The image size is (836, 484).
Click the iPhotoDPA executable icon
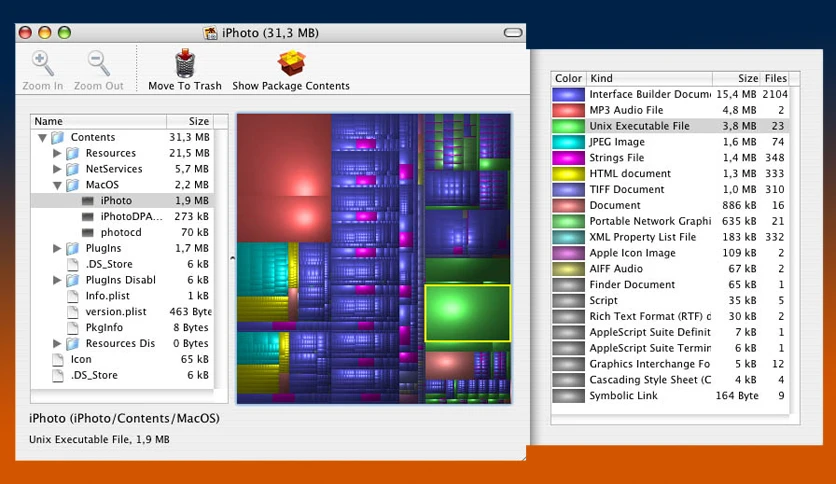click(x=87, y=217)
